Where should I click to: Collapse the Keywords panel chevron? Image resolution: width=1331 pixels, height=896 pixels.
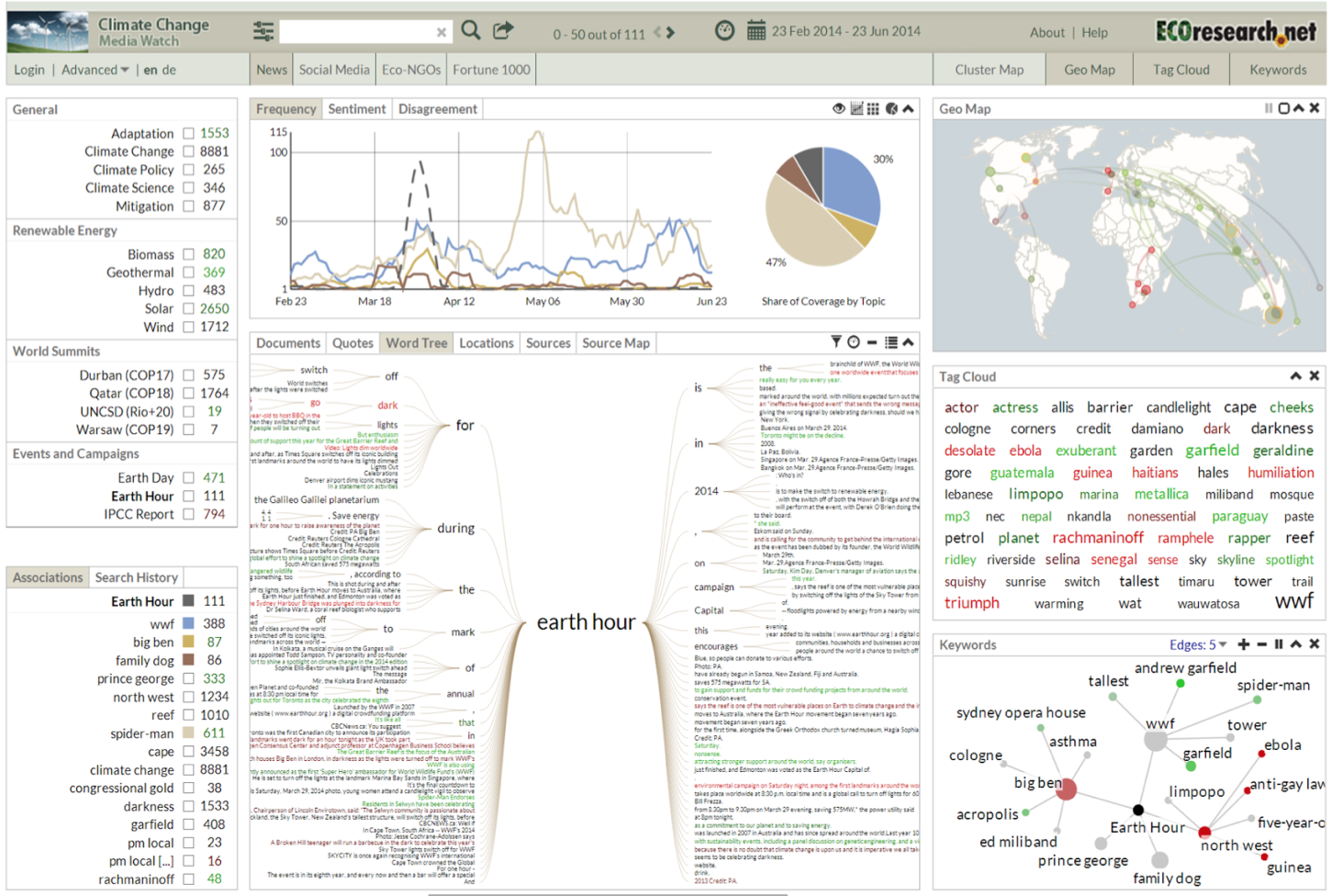[x=1296, y=644]
